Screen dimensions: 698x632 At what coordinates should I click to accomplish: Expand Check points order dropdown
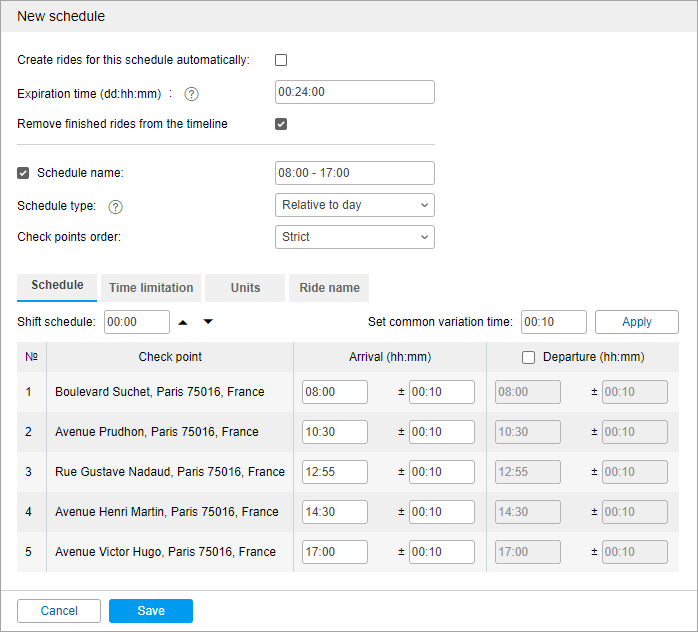pos(354,237)
